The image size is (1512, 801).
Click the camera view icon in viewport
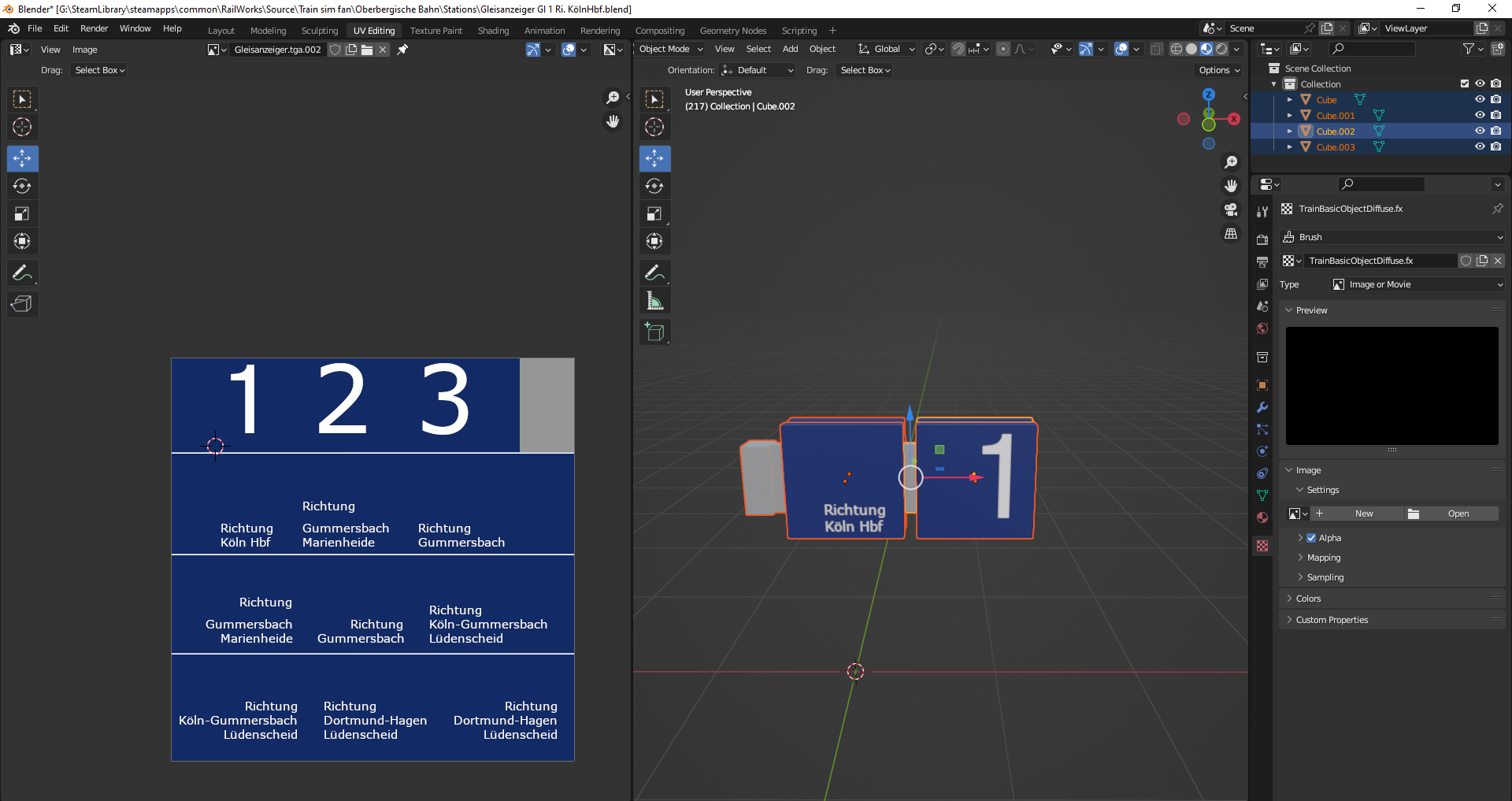pos(1231,210)
